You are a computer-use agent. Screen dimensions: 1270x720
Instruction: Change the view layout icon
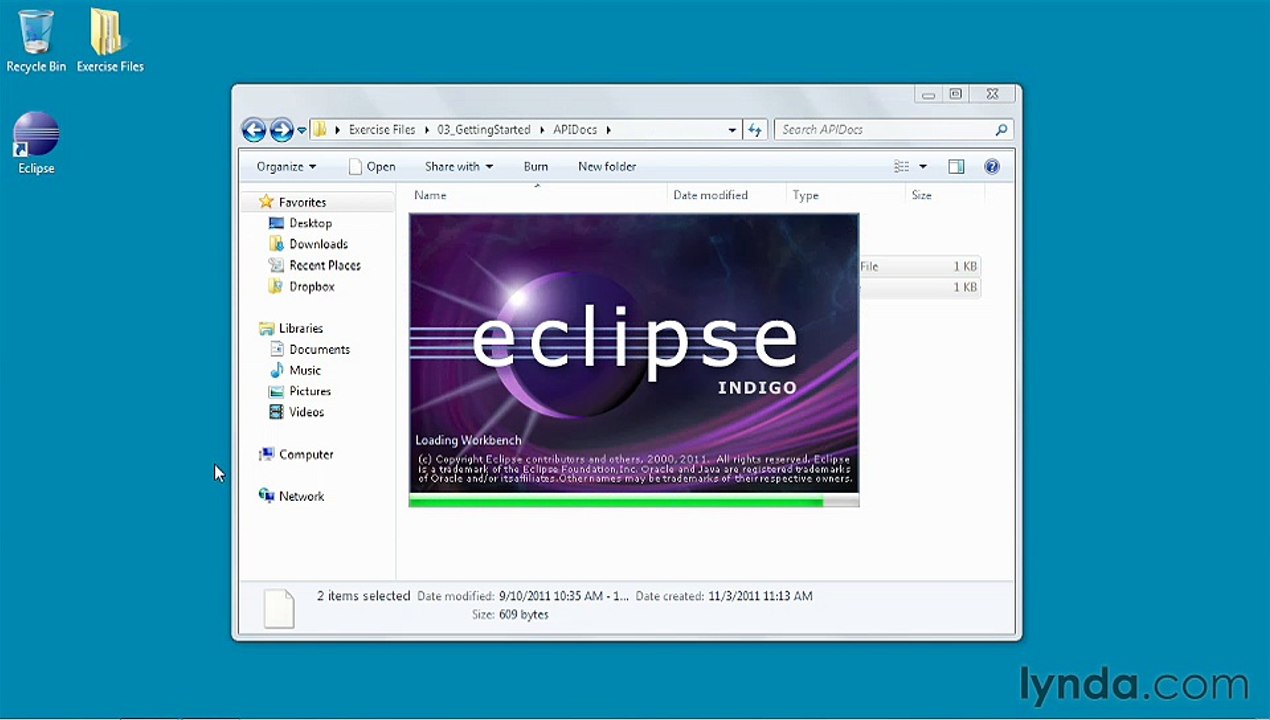pos(901,167)
